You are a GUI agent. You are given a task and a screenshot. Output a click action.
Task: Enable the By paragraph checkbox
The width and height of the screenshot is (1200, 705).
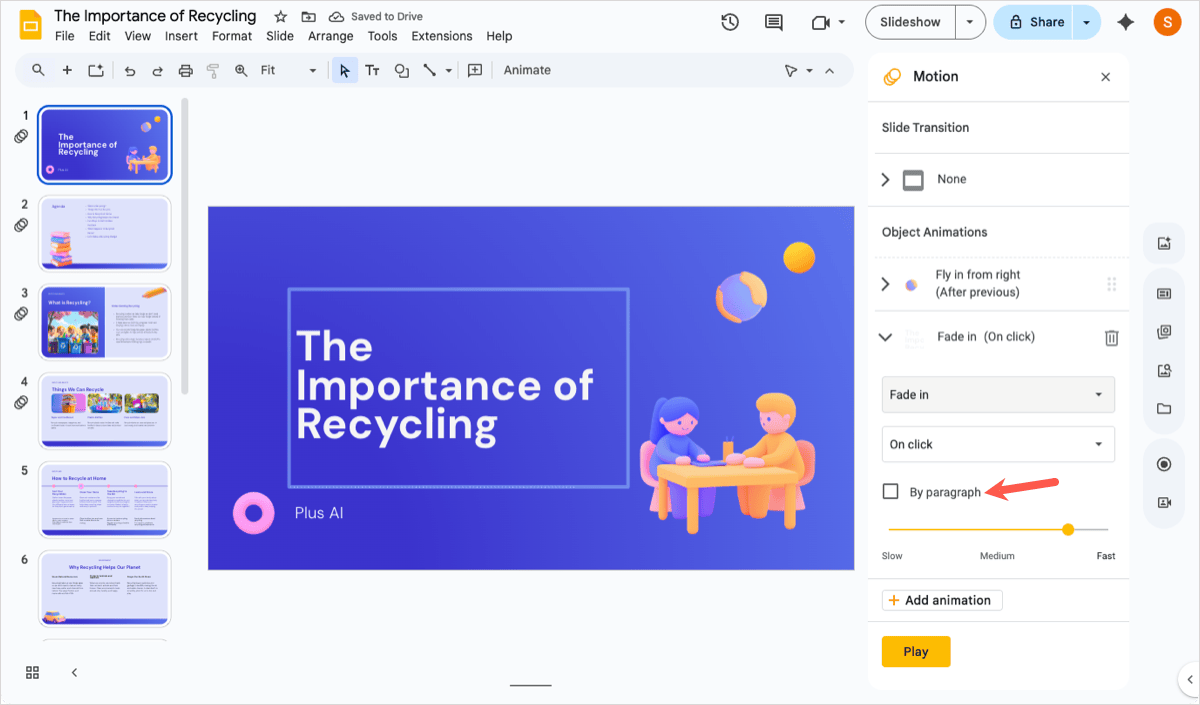(x=890, y=491)
